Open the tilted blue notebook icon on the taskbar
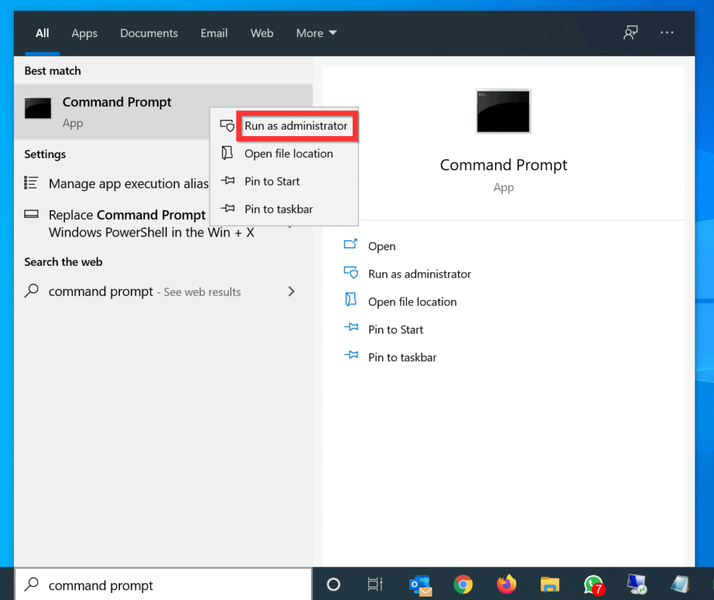This screenshot has width=714, height=600. (x=680, y=585)
